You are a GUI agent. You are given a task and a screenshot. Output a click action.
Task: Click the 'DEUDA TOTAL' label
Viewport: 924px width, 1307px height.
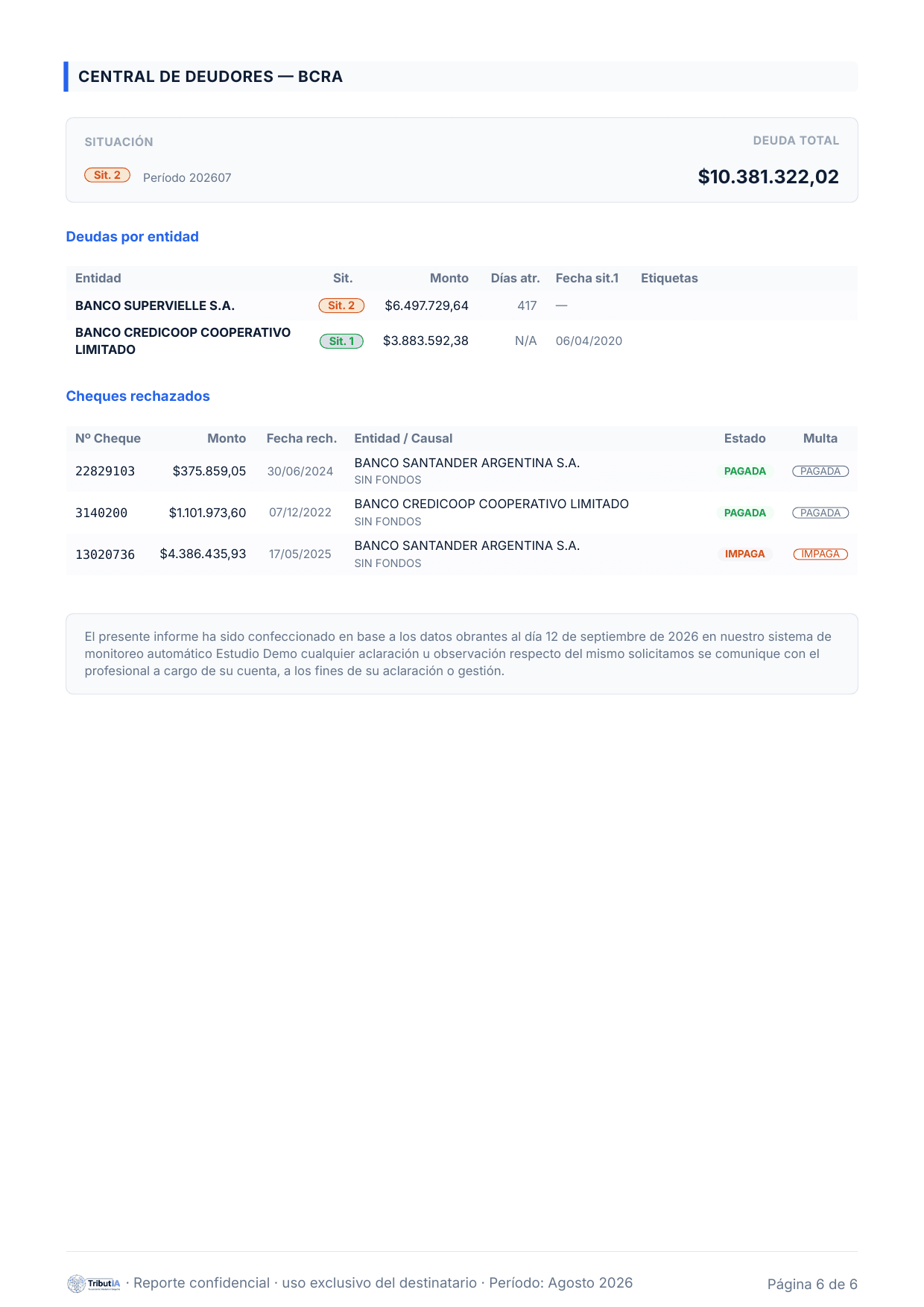tap(796, 140)
